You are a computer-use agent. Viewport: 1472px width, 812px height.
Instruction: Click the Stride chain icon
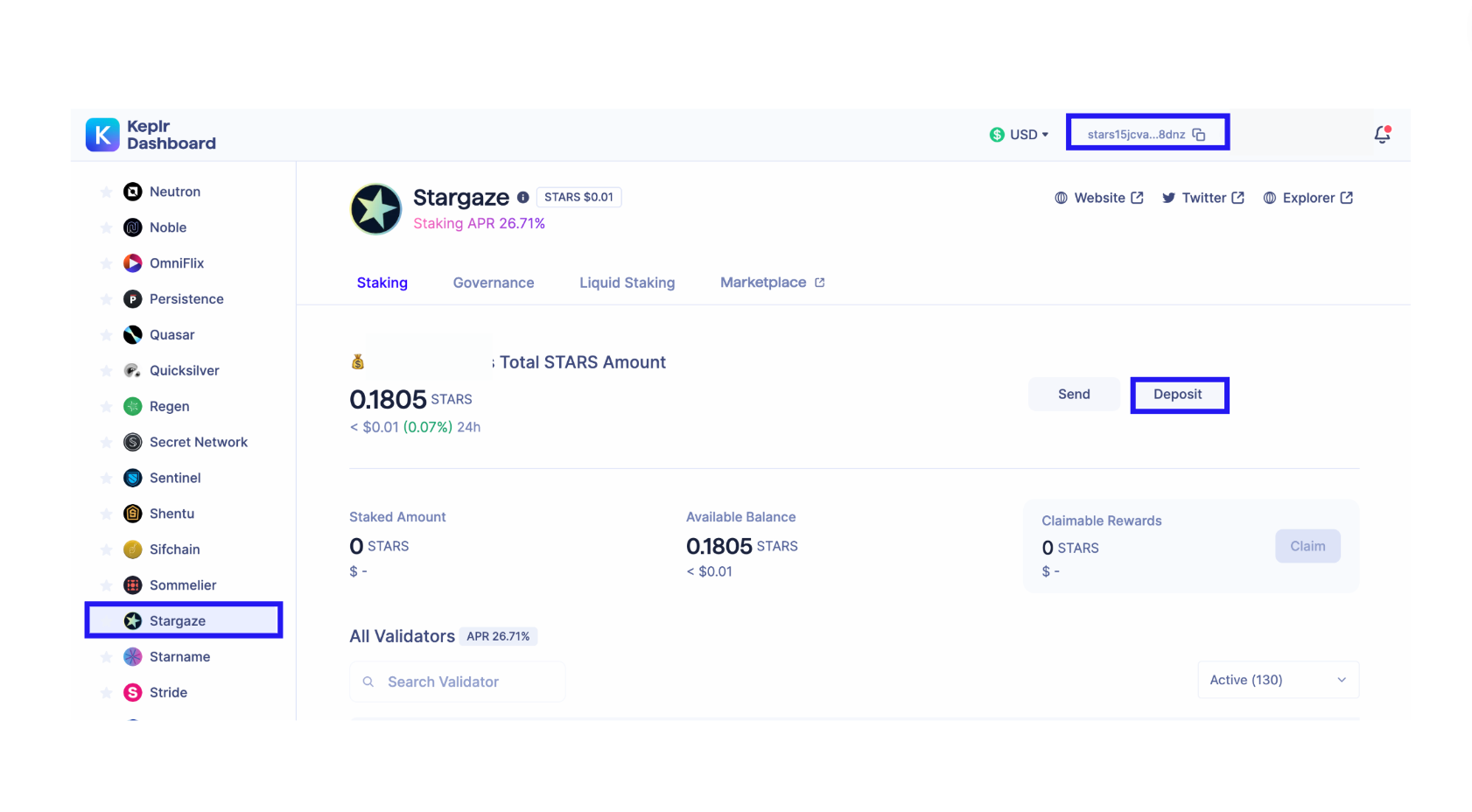[x=133, y=693]
